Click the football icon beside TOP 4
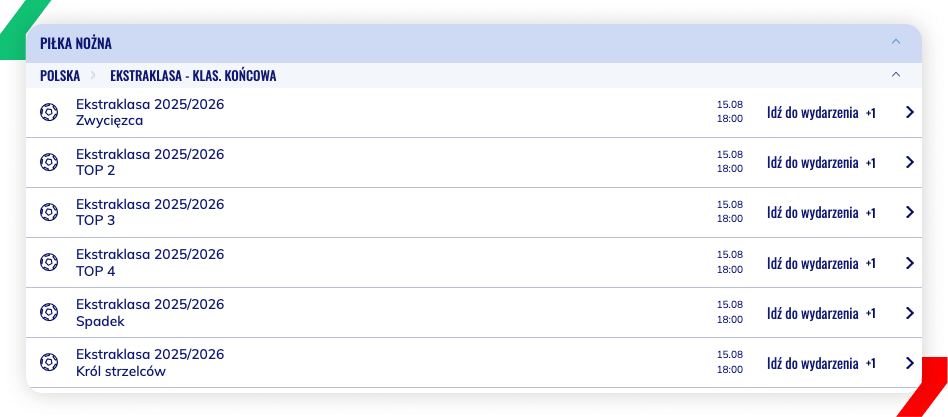This screenshot has width=948, height=417. click(x=49, y=263)
